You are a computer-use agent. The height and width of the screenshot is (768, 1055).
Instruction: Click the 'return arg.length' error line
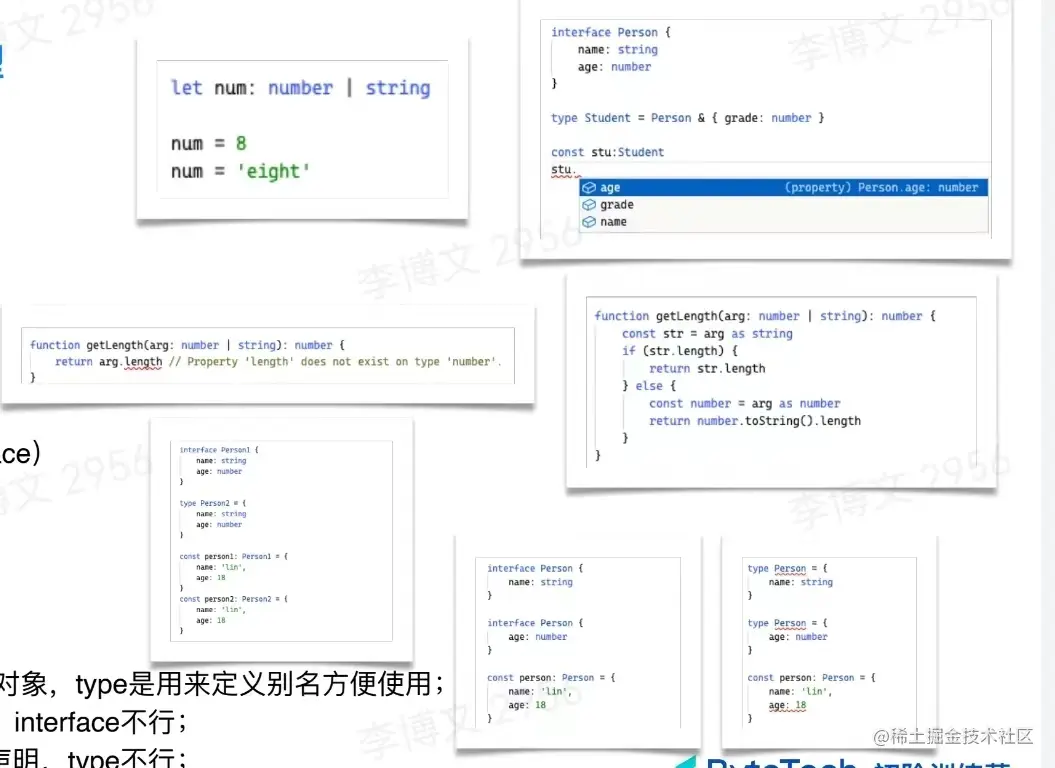click(278, 361)
